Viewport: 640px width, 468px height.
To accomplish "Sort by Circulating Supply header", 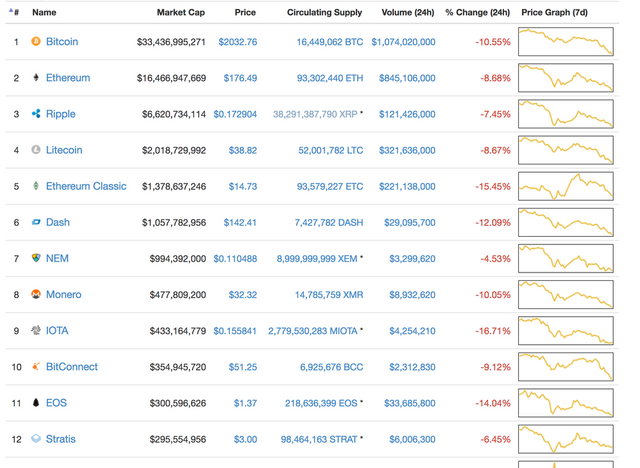I will pos(324,12).
